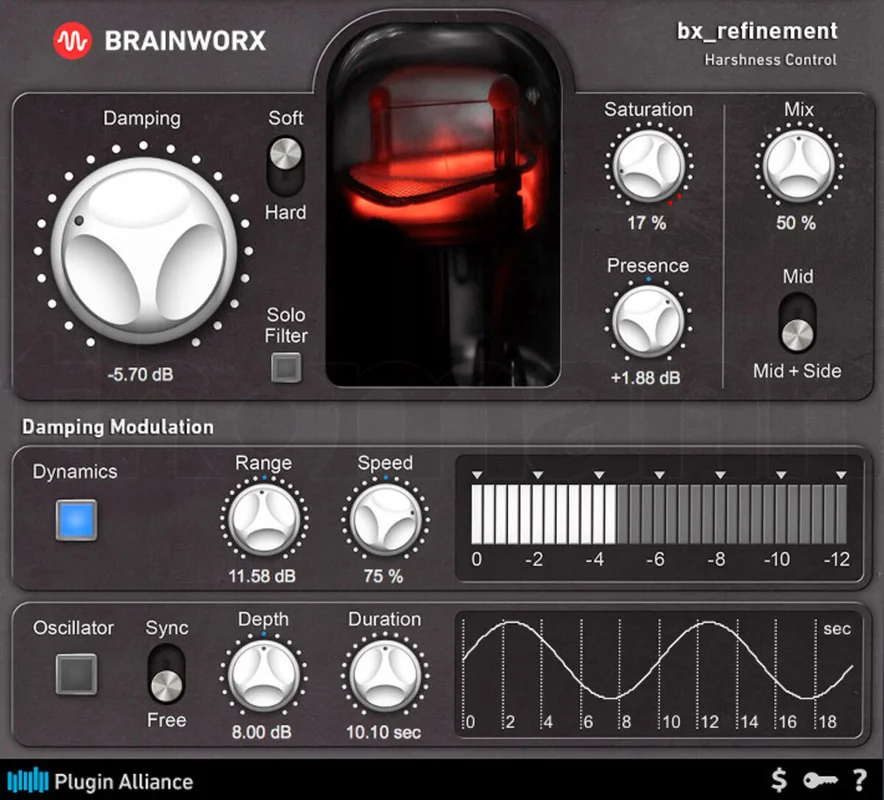Click the dollar sign icon
Image resolution: width=884 pixels, height=800 pixels.
pyautogui.click(x=779, y=780)
